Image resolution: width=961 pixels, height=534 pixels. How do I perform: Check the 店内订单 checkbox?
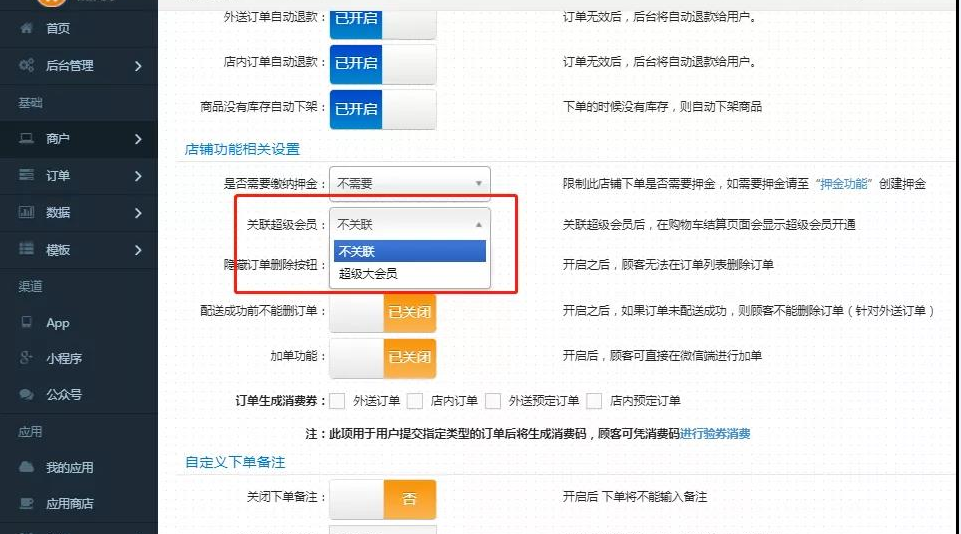(415, 401)
